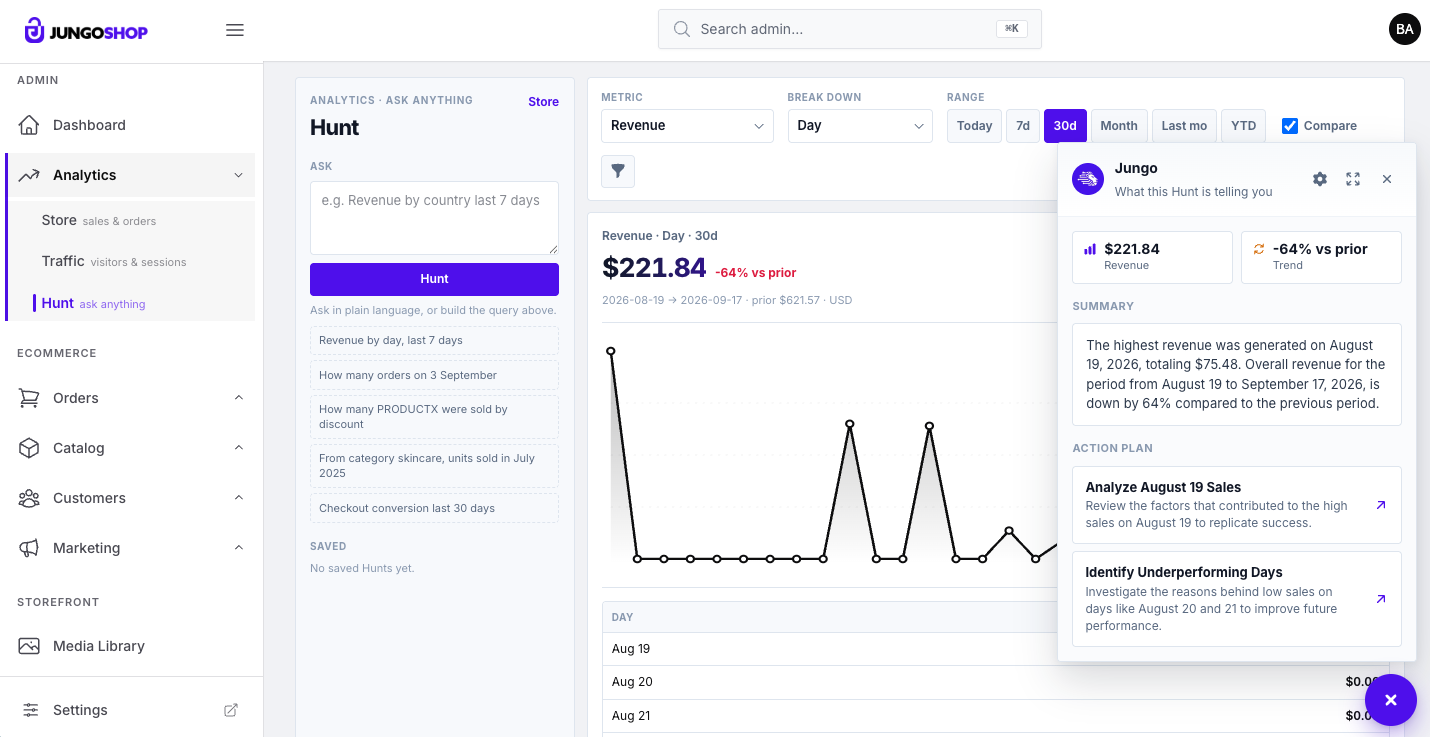
Task: Choose suggestion Revenue by day, last 7 days
Action: 434,340
